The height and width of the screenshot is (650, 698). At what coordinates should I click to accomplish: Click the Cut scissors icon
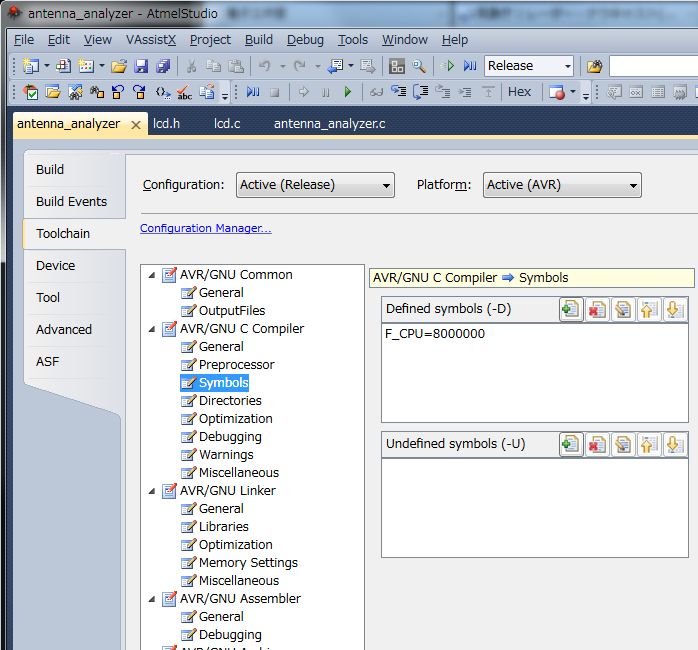click(191, 66)
